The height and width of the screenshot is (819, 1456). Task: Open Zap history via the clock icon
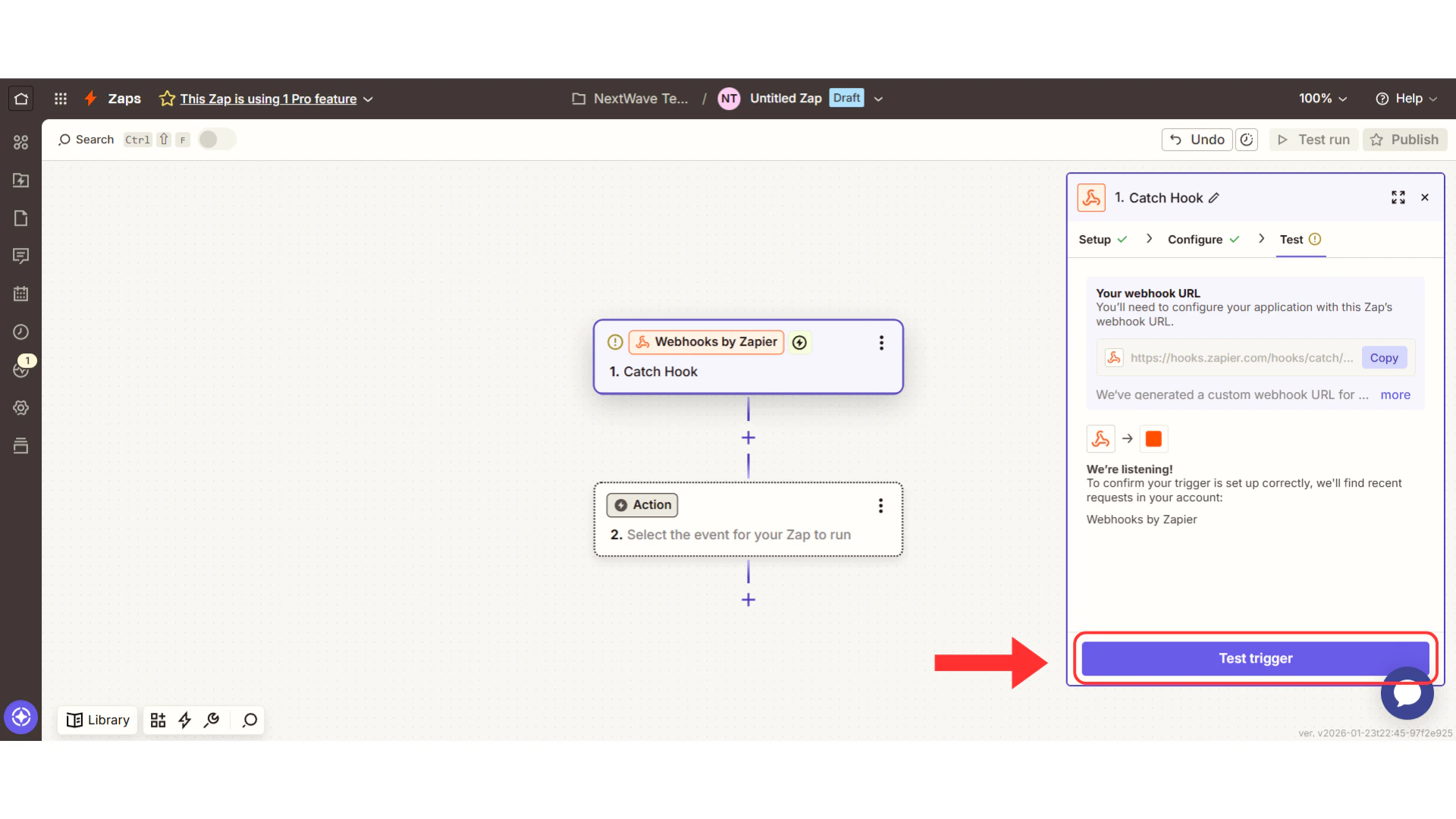click(x=20, y=331)
